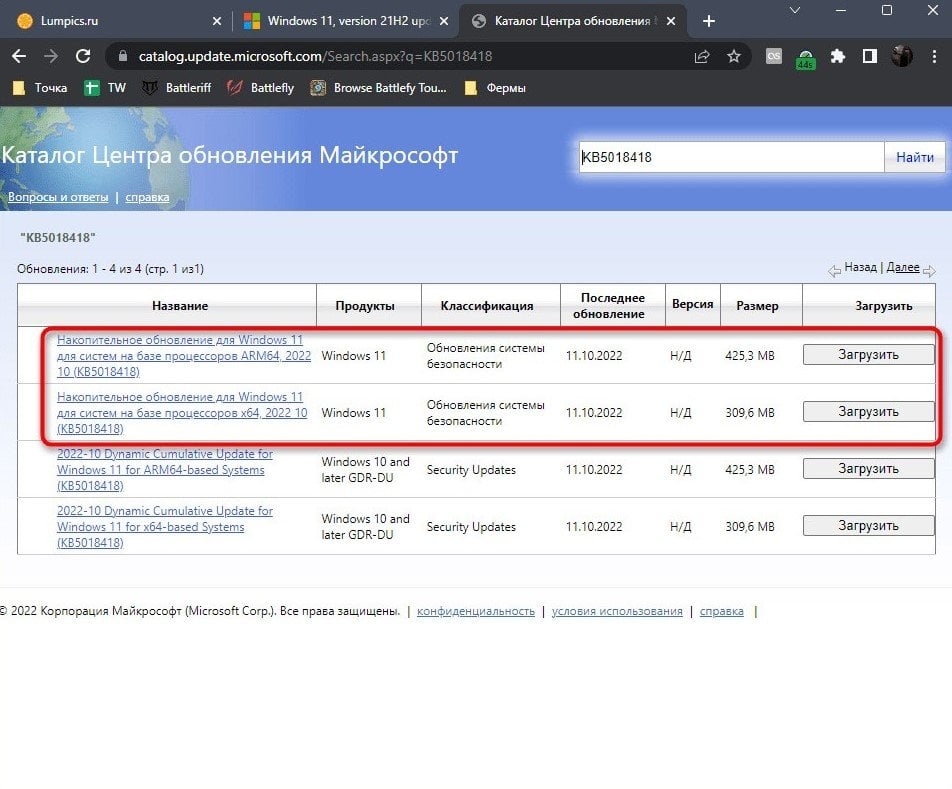Open the Battlefly bookmark
This screenshot has height=789, width=952.
click(260, 88)
